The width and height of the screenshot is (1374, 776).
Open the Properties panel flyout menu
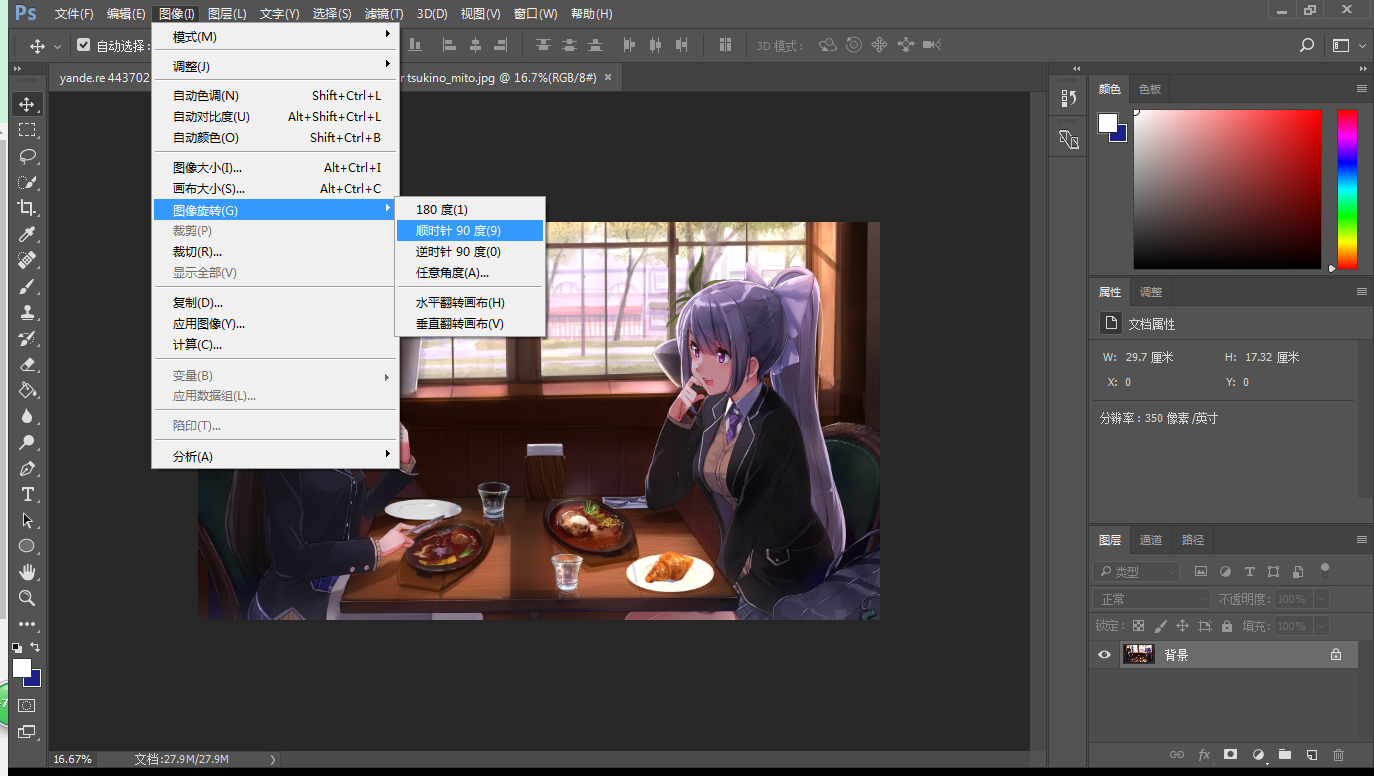1361,292
